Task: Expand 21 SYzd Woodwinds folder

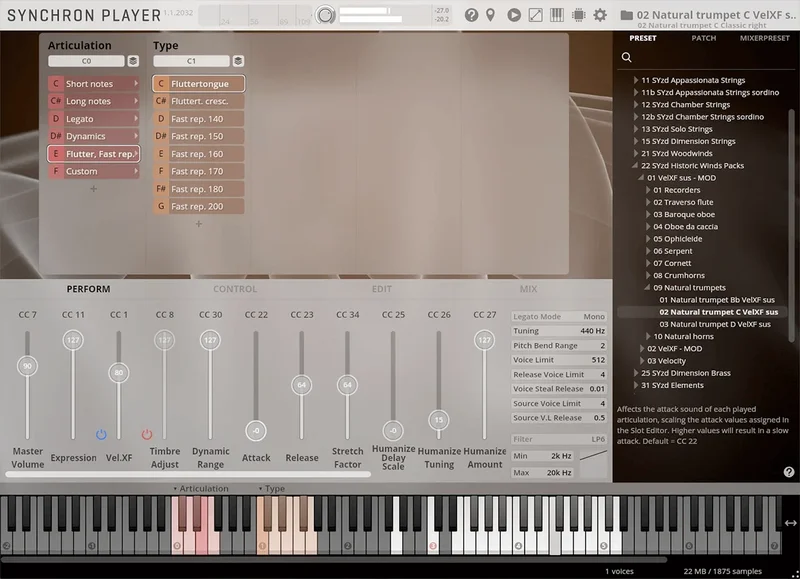Action: click(636, 154)
